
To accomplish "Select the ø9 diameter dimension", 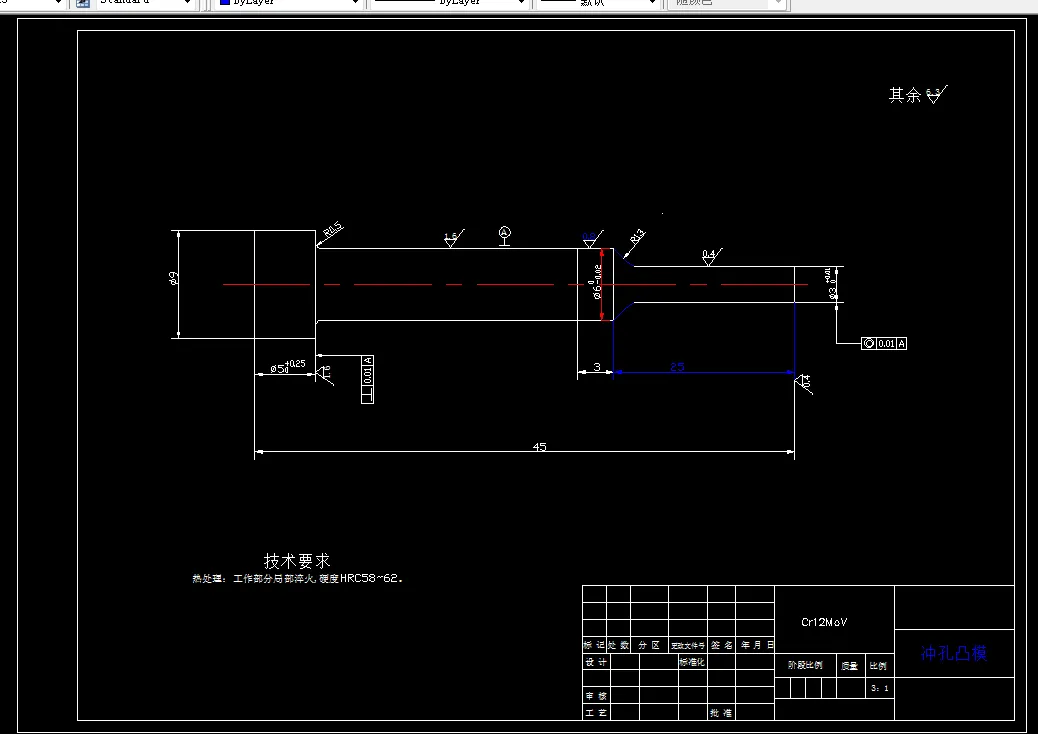I will [x=174, y=279].
